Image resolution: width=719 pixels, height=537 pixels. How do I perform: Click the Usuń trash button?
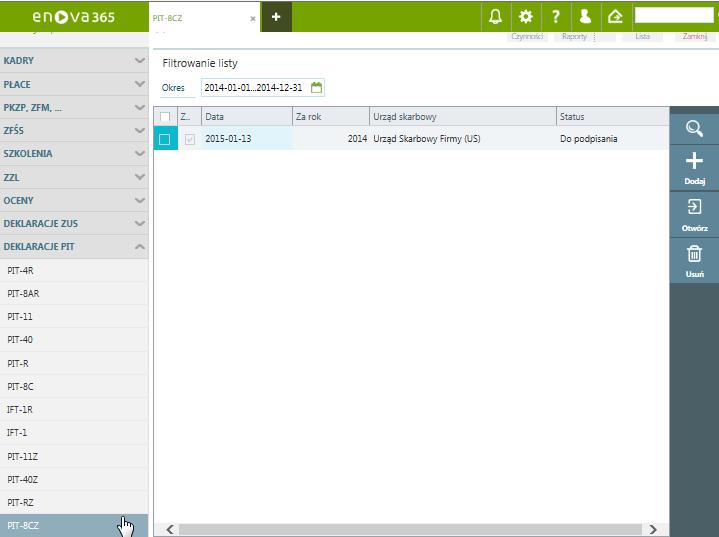694,260
